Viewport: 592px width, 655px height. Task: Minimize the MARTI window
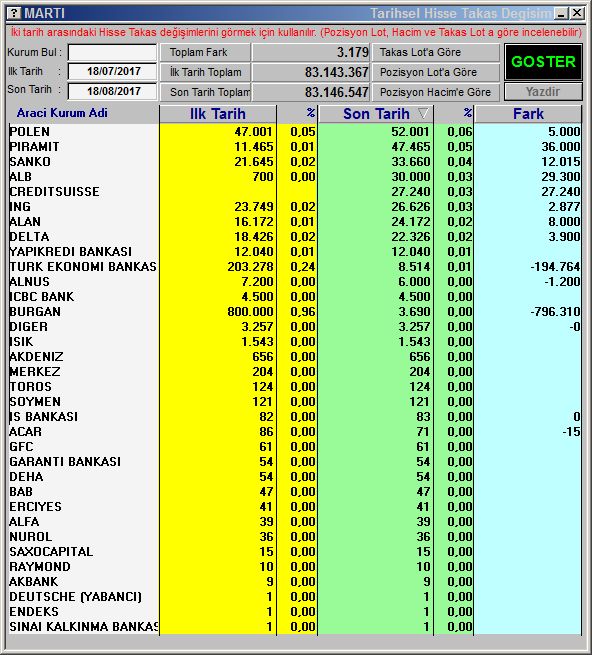pos(561,13)
